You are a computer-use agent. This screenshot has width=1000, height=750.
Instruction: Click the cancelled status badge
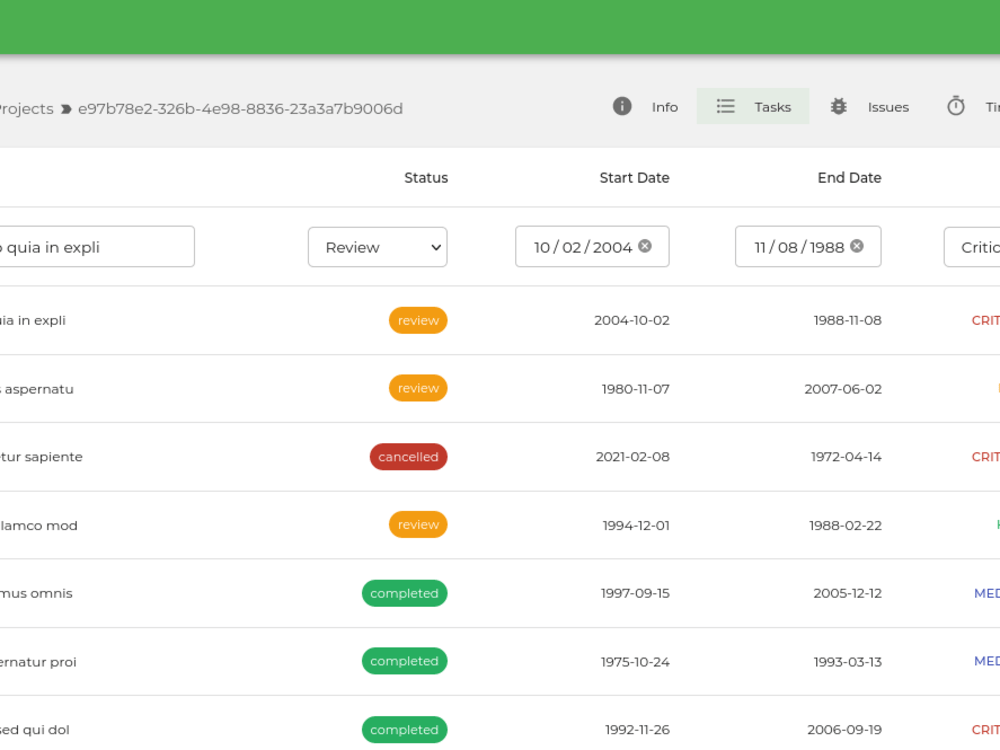tap(408, 457)
